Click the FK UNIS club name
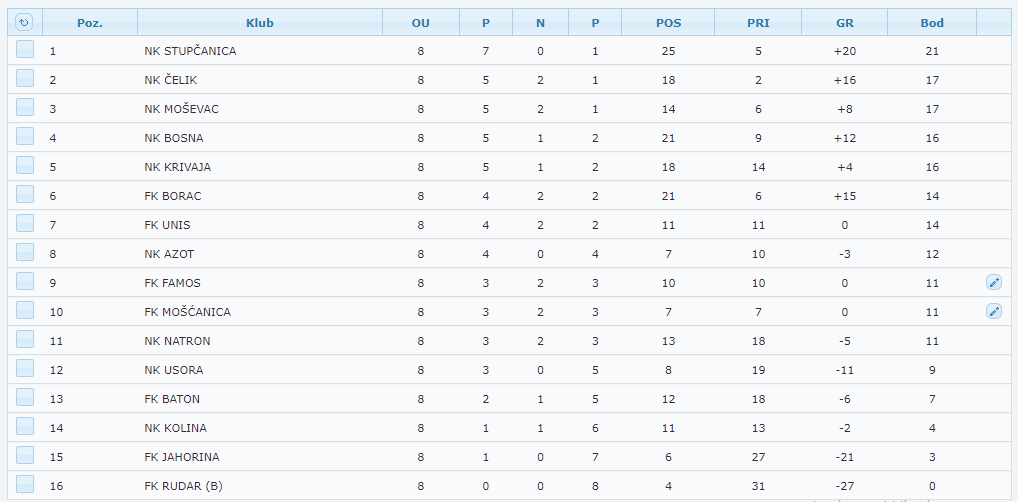The width and height of the screenshot is (1018, 502). click(x=167, y=225)
